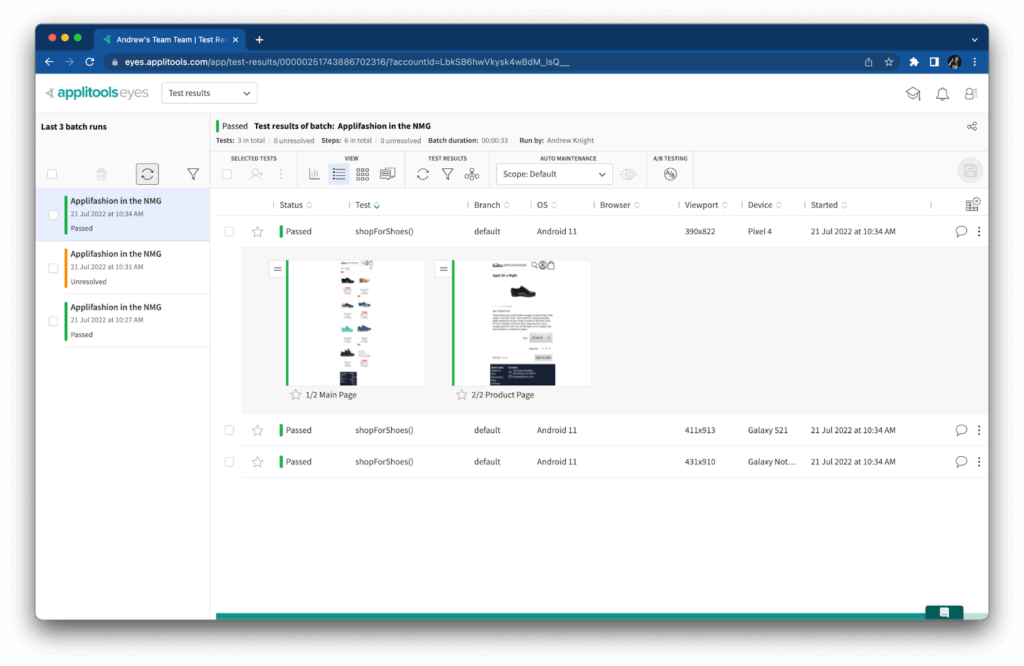Refresh the batch runs list in sidebar
The height and width of the screenshot is (666, 1024).
click(147, 174)
